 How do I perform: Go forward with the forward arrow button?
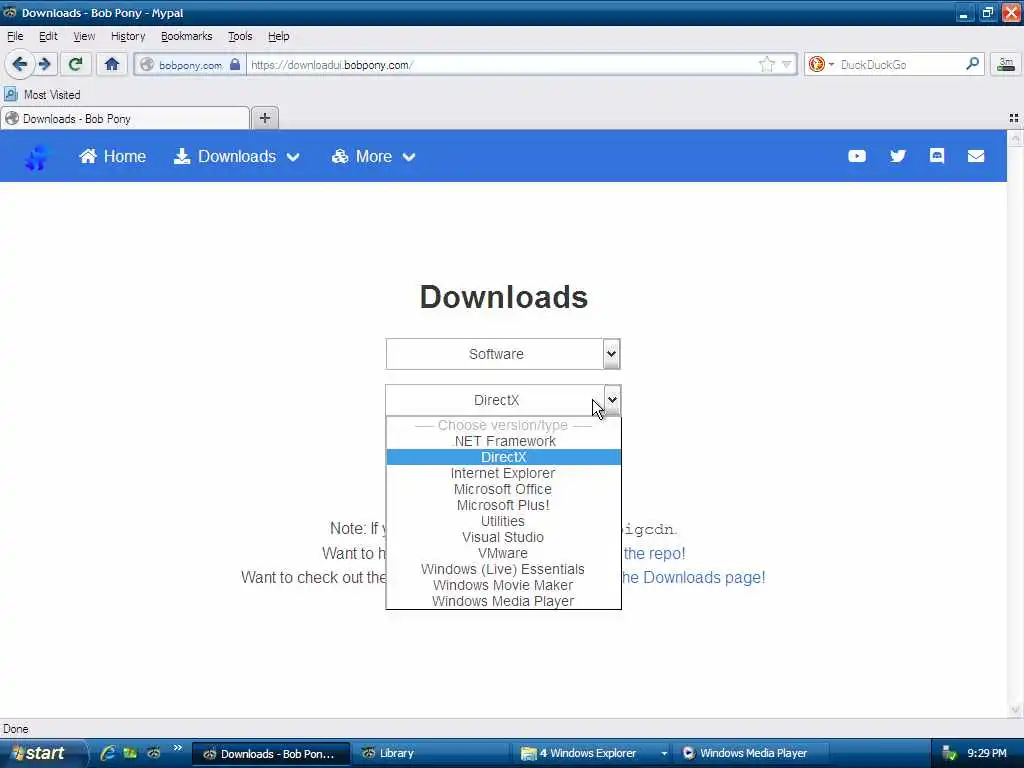tap(44, 64)
